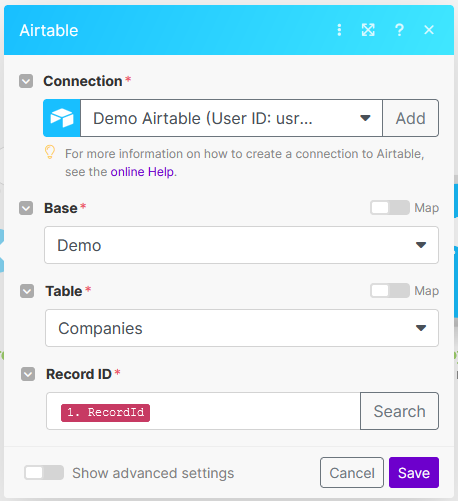The height and width of the screenshot is (501, 458).
Task: Expand the dialog with the fullscreen icon
Action: pos(368,30)
